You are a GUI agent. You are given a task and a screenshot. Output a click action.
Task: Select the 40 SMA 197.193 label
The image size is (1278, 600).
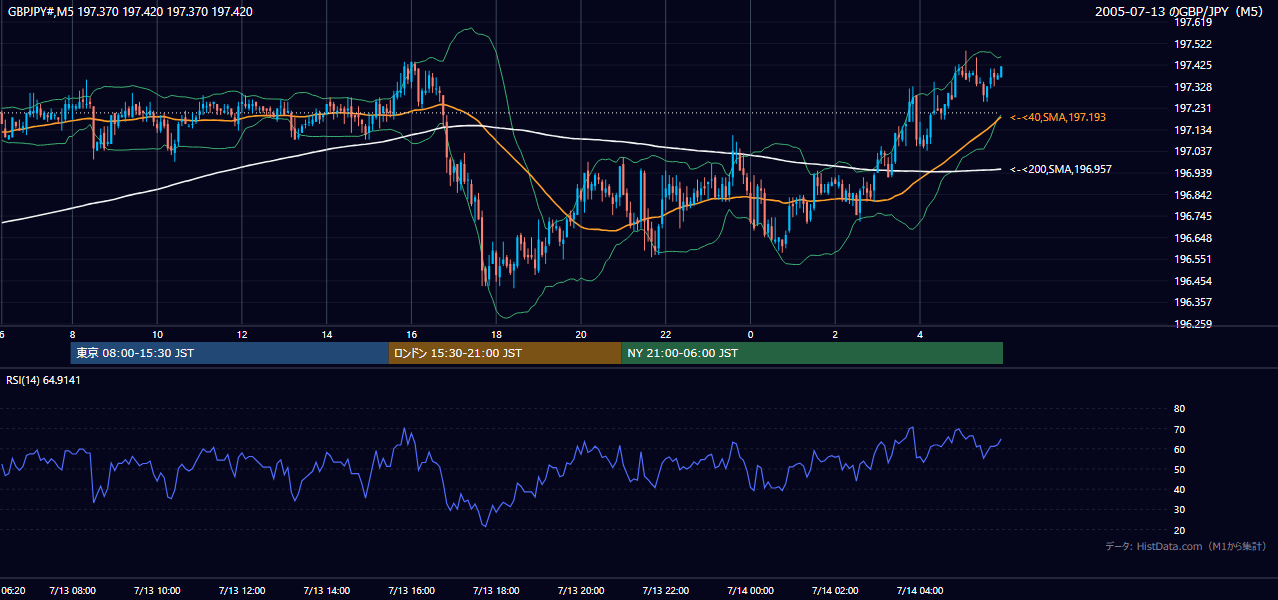point(1057,118)
